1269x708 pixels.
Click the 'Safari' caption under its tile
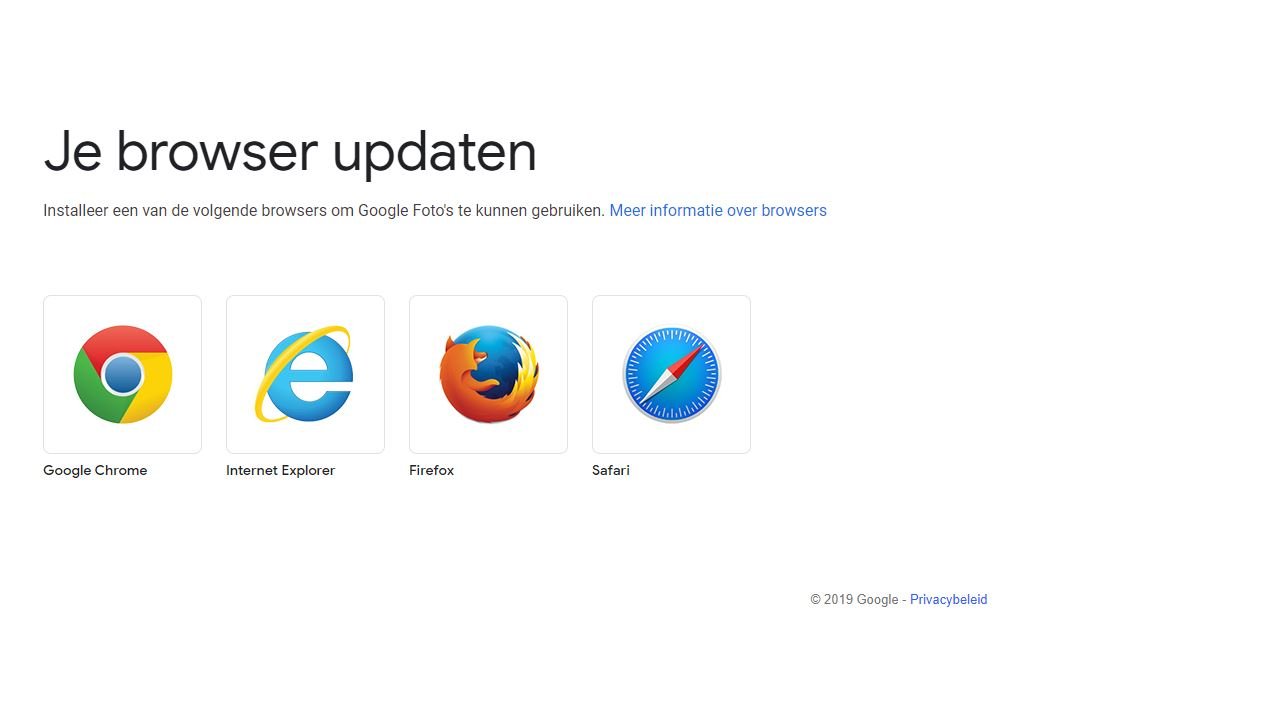tap(610, 470)
